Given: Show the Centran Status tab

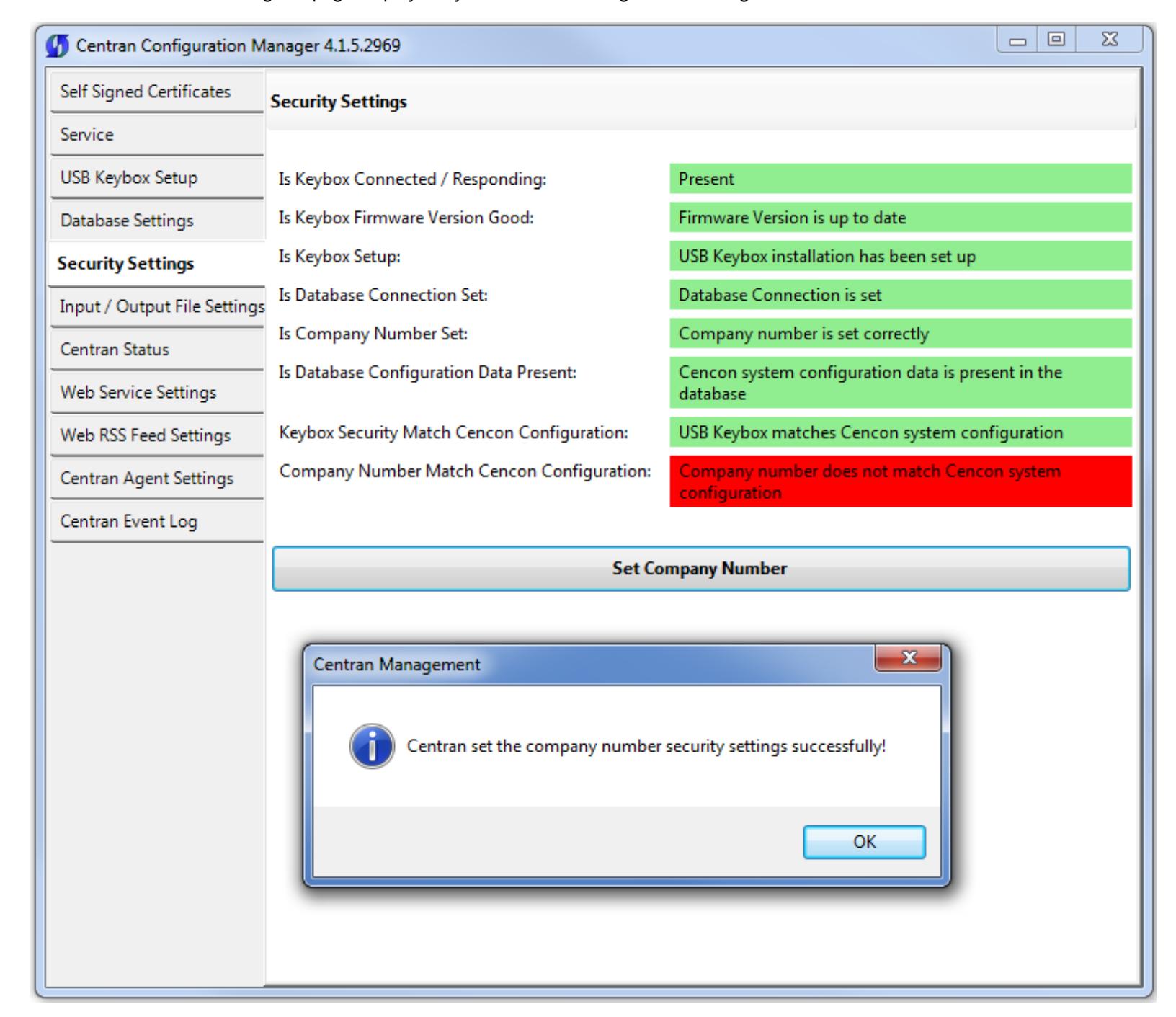Looking at the screenshot, I should (x=157, y=350).
